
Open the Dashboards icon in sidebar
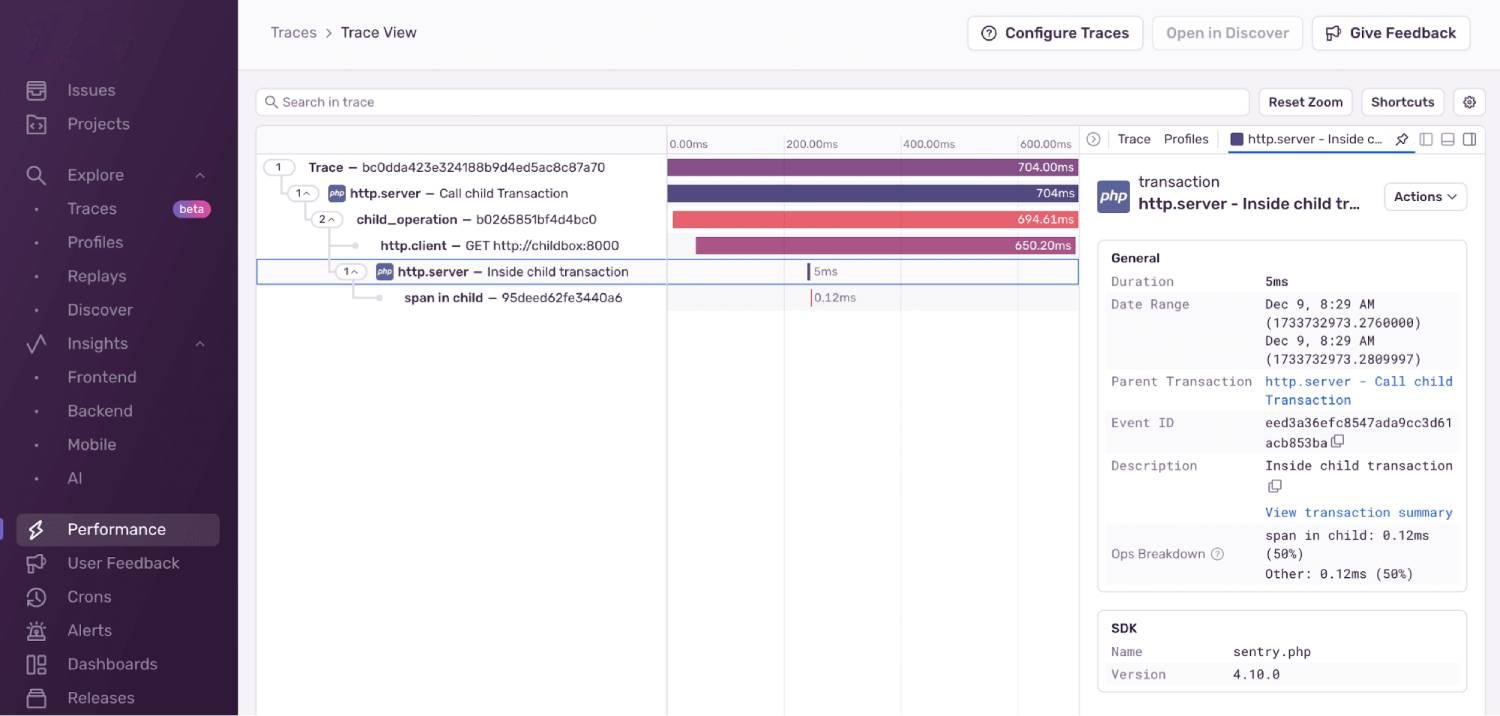pyautogui.click(x=36, y=663)
